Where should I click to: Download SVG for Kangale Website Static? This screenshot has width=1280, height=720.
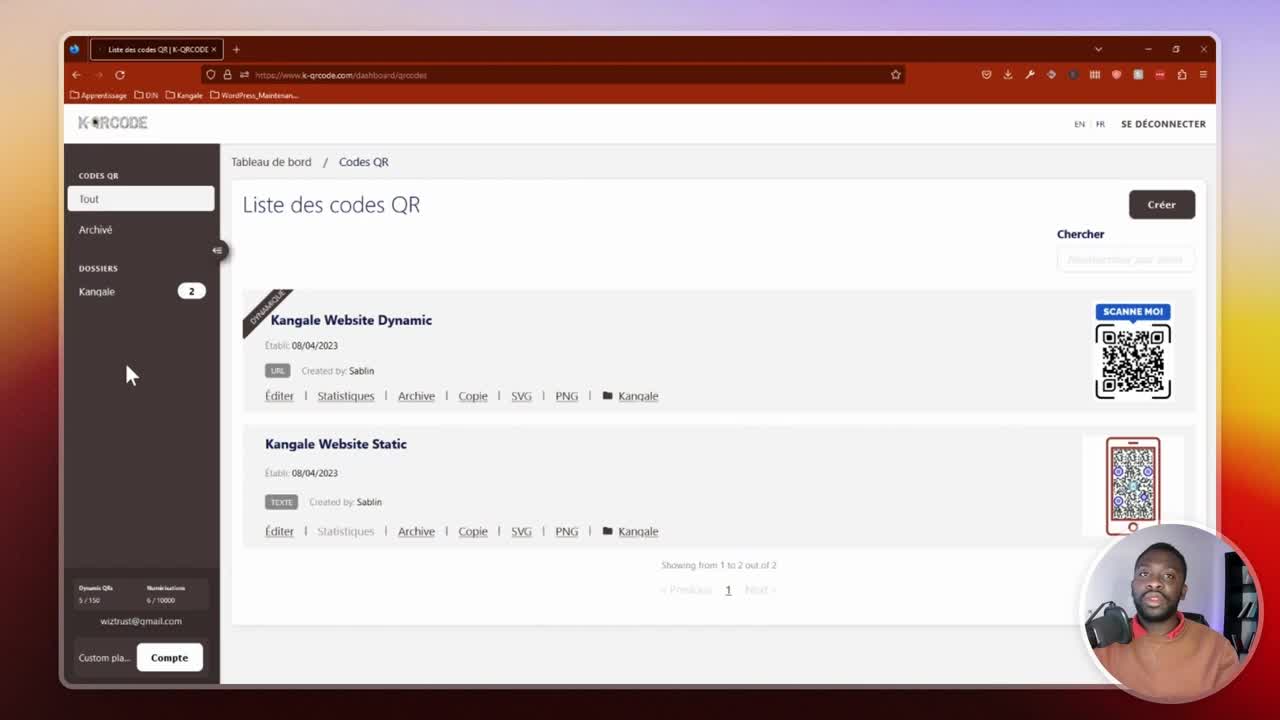click(521, 531)
